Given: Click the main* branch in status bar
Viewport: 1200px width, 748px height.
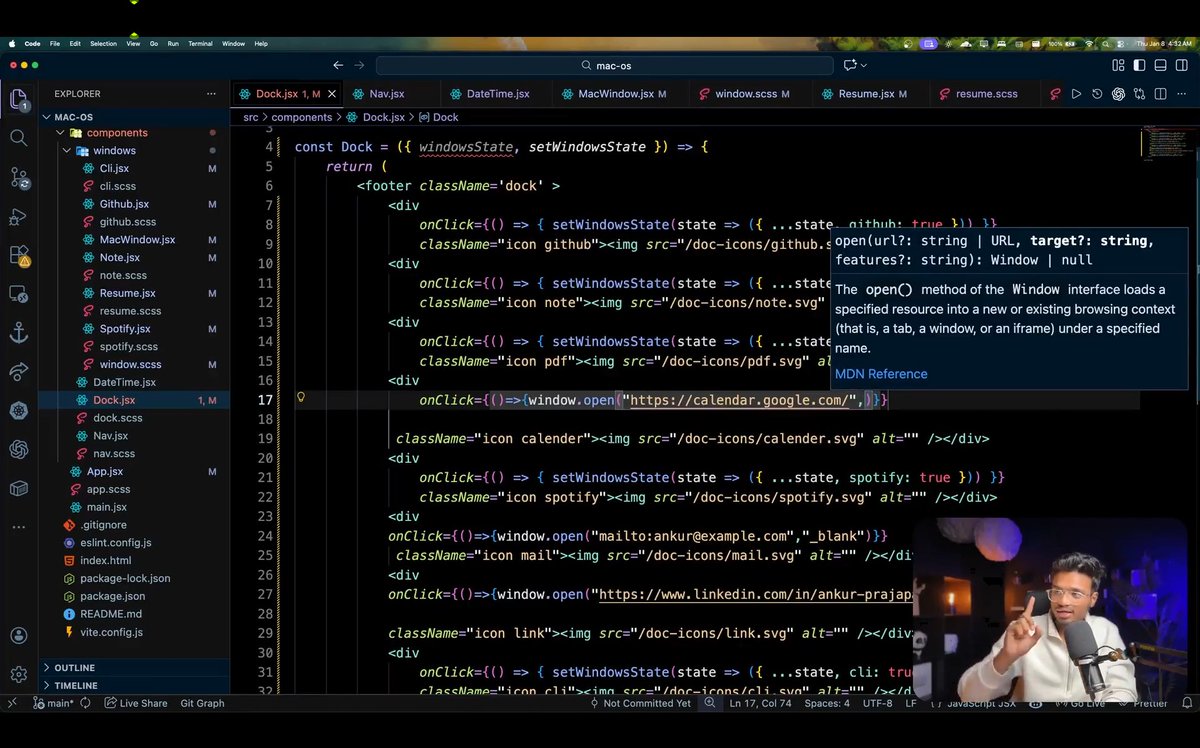Looking at the screenshot, I should (x=53, y=703).
